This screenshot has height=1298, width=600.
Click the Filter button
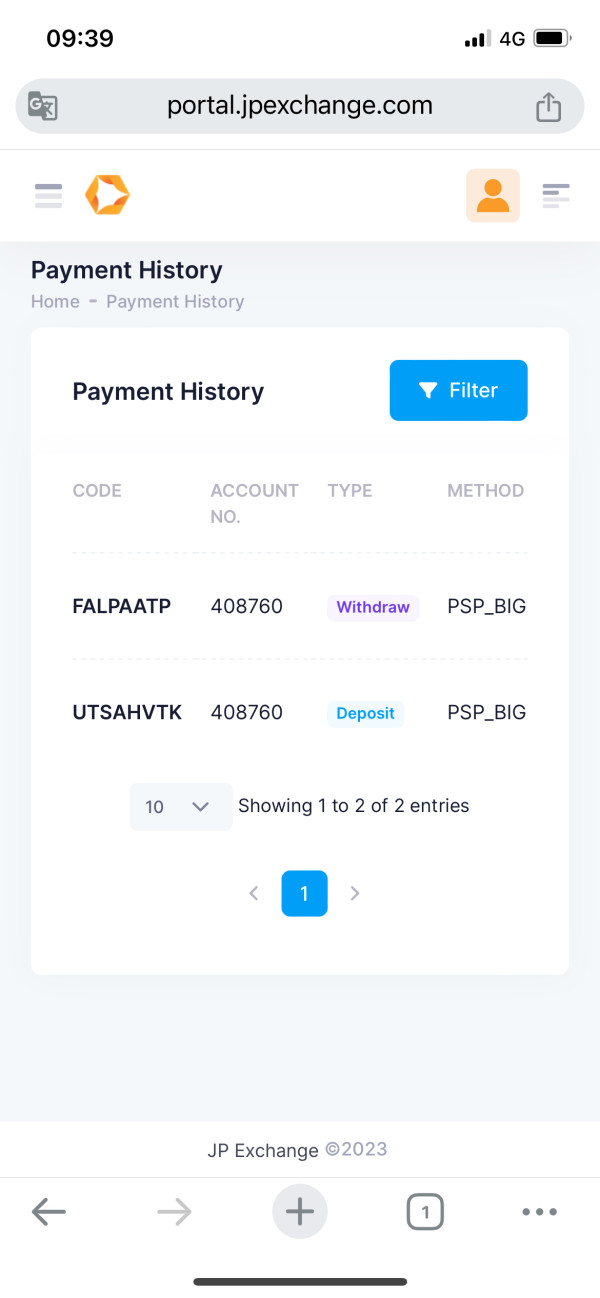pos(458,390)
